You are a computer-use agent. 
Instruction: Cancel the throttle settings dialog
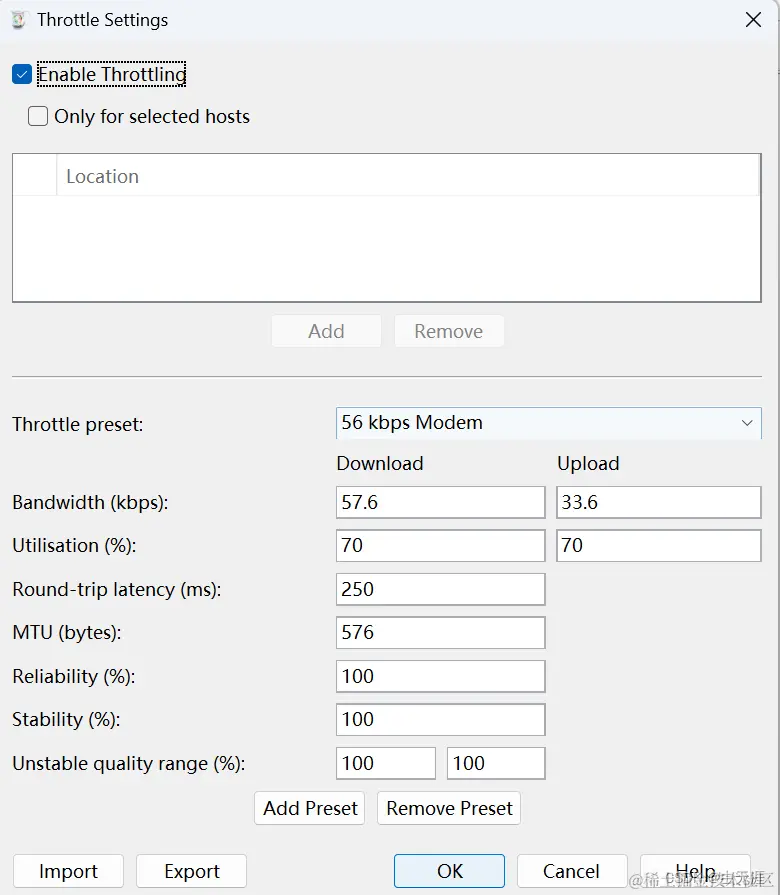(x=572, y=871)
